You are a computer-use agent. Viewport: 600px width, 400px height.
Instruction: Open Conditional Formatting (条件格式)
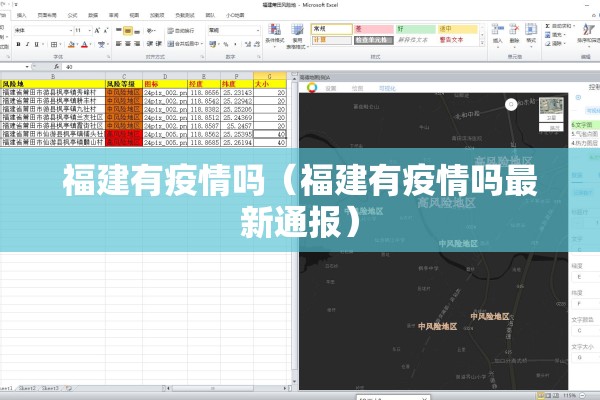click(274, 35)
